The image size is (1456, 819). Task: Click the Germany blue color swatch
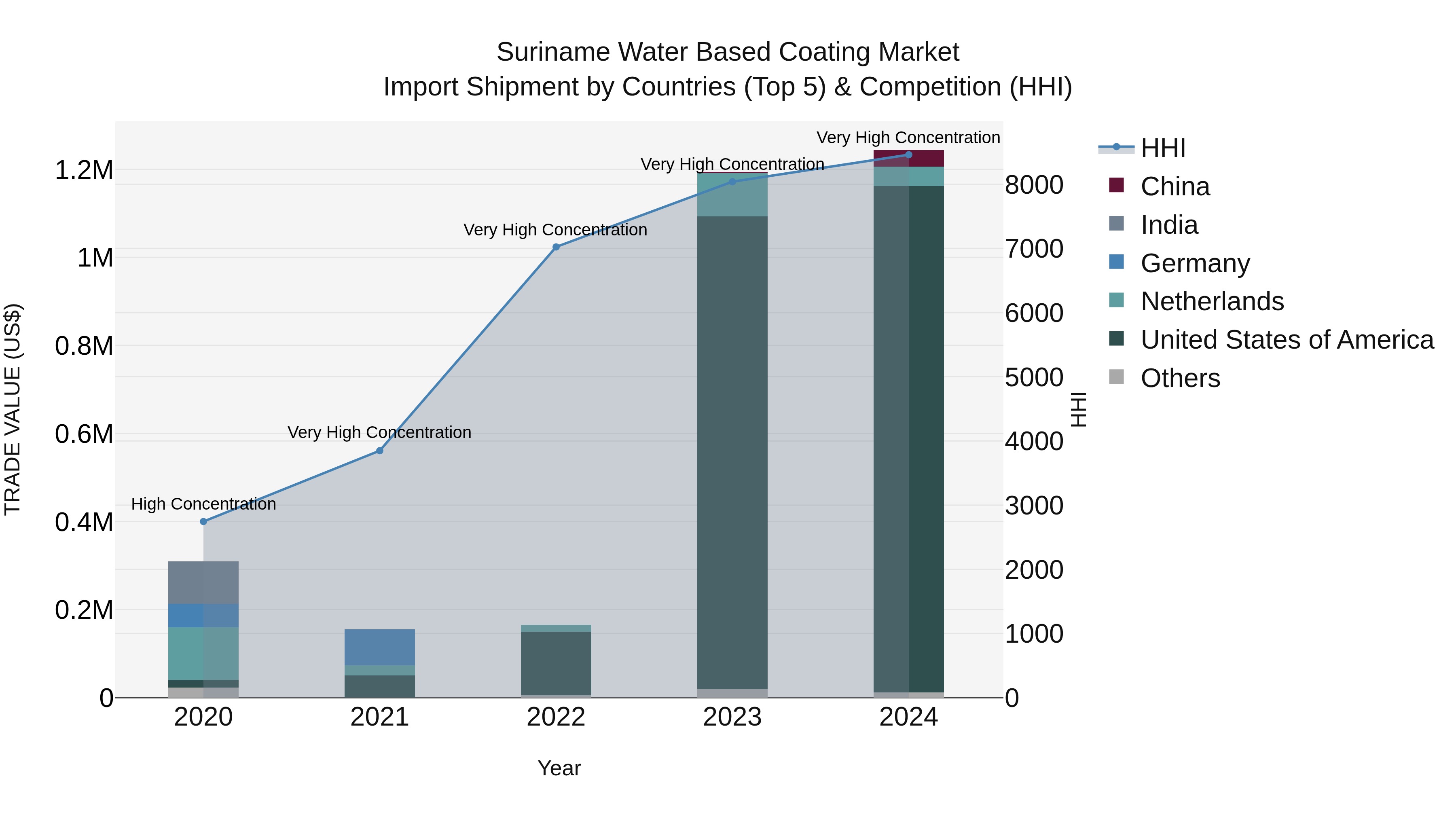[1116, 262]
